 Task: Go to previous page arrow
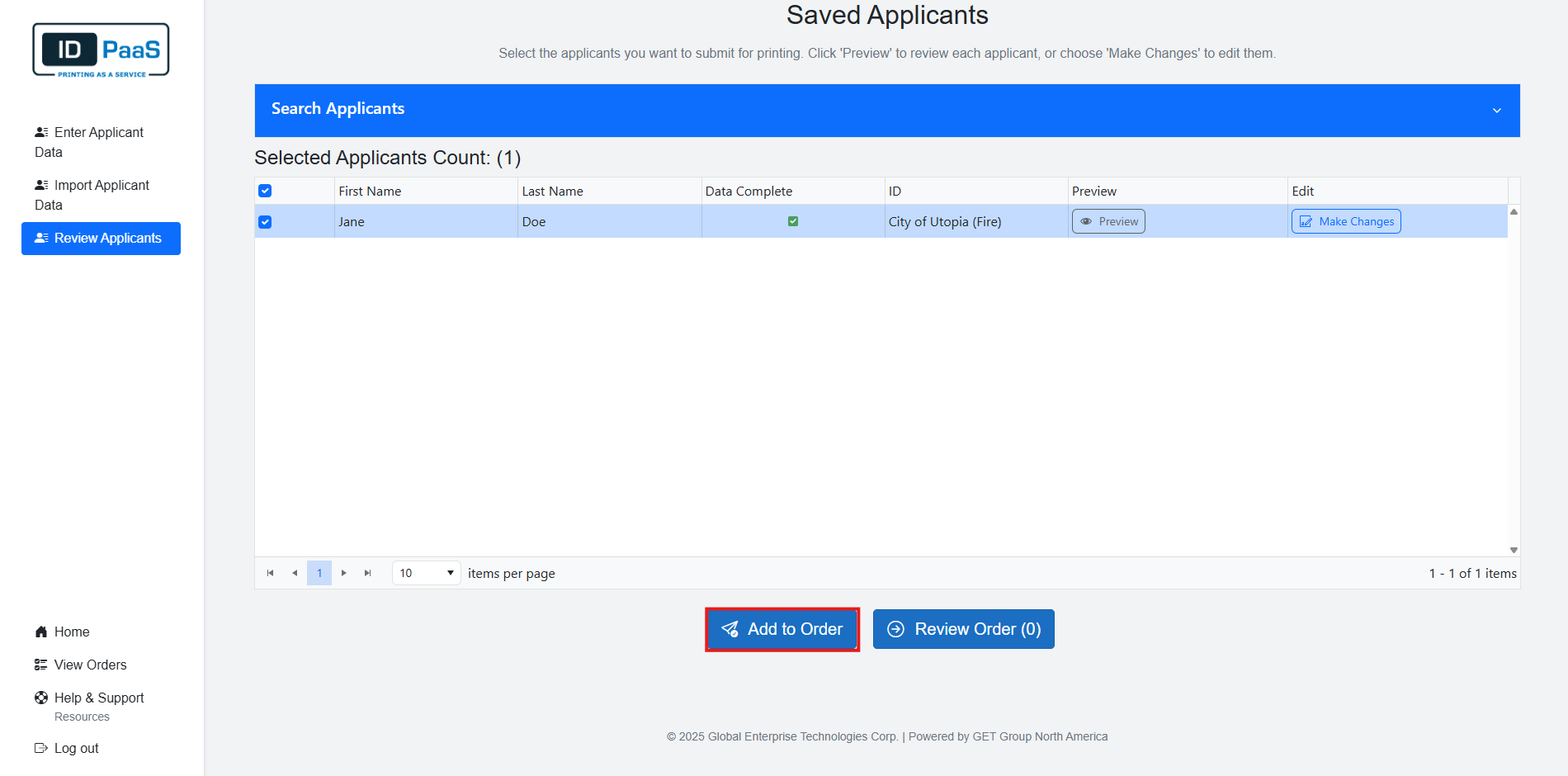[x=295, y=573]
